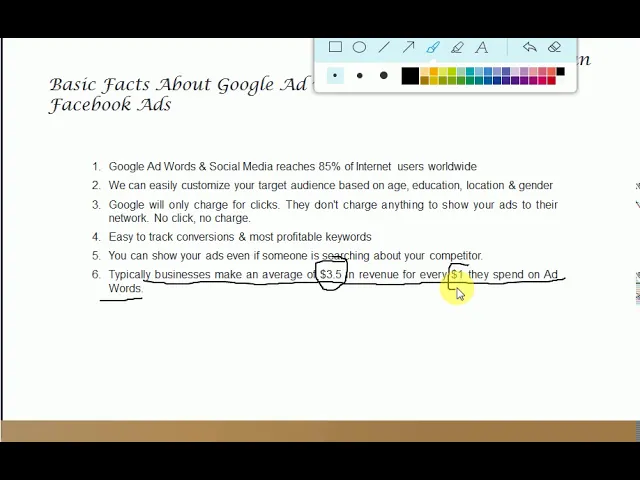Click the slide title 'Basic Facts About Google Ad'
Viewport: 640px width, 480px height.
point(178,84)
